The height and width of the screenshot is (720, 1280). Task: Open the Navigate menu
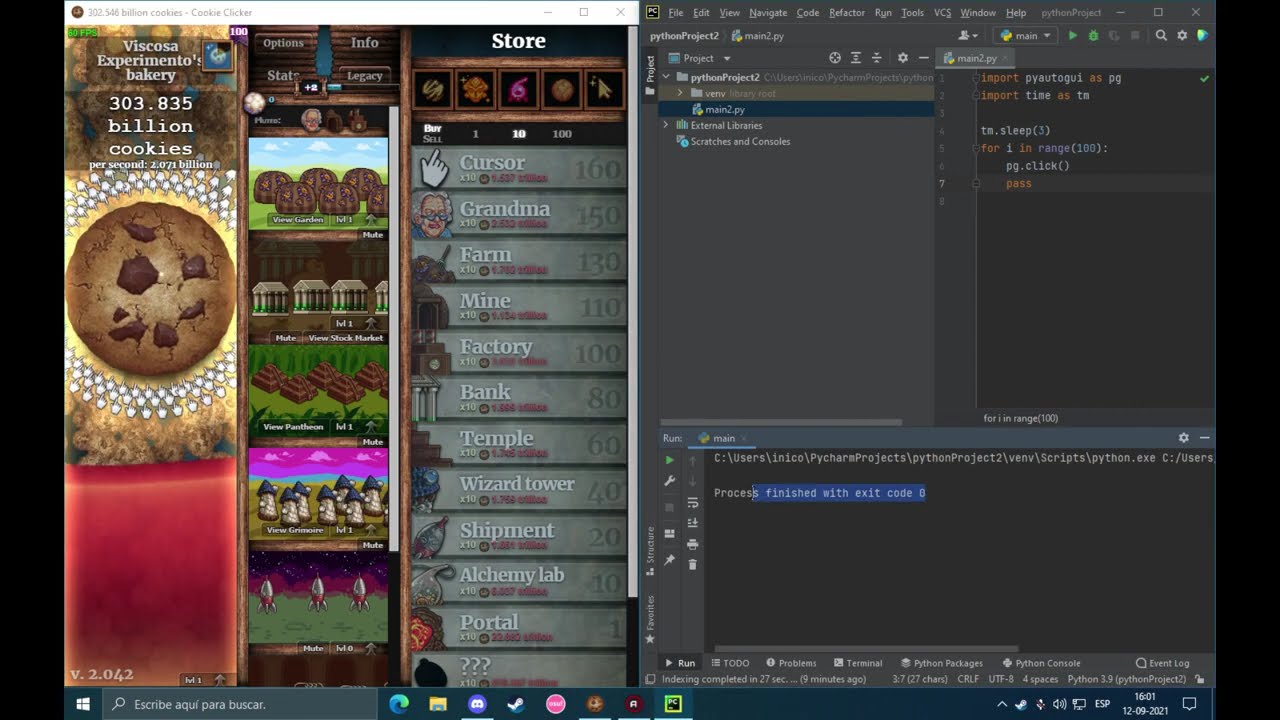click(768, 13)
